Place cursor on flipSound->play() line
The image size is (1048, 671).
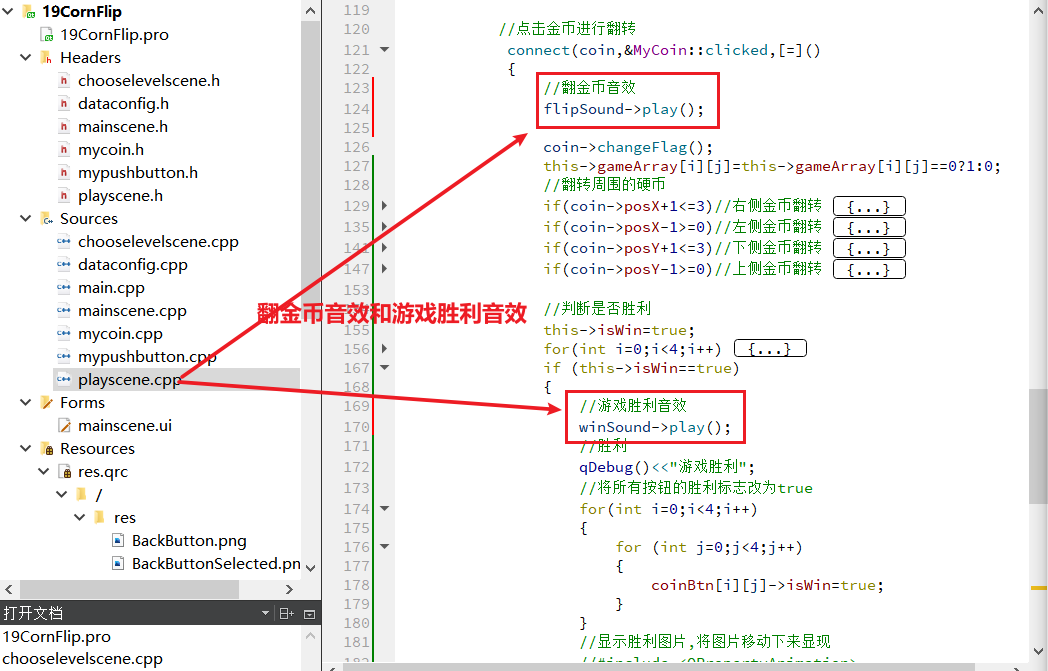tap(624, 109)
